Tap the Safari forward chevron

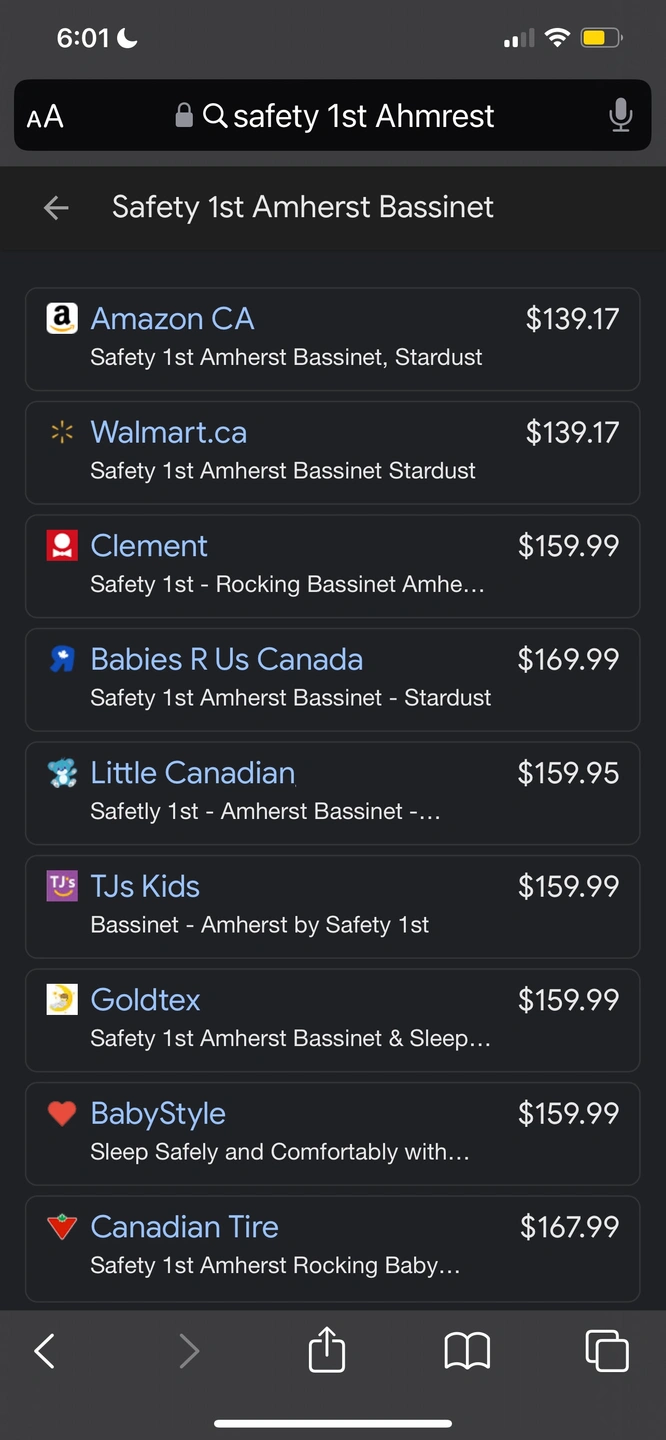(x=189, y=1352)
